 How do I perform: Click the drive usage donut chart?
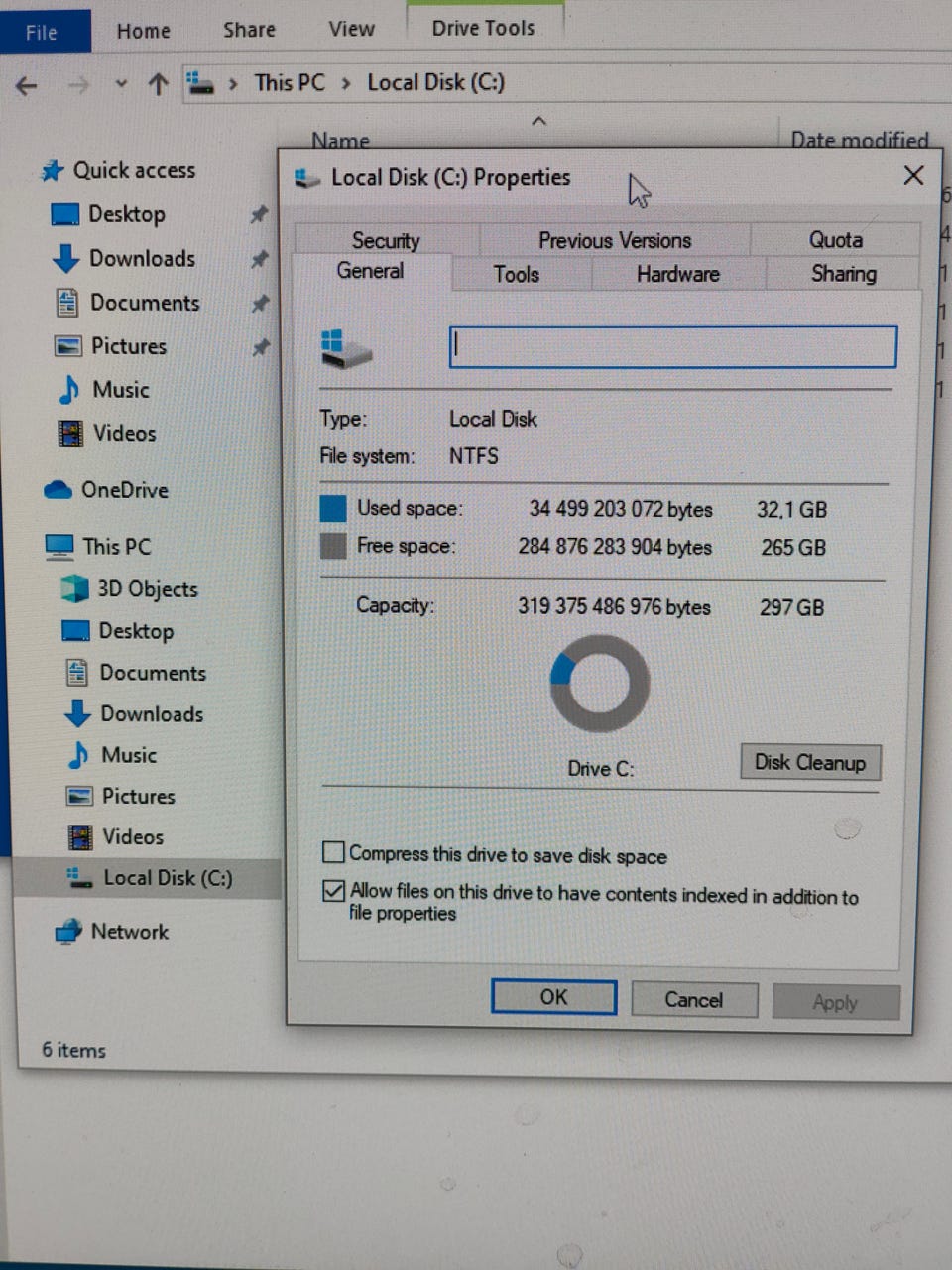click(600, 684)
